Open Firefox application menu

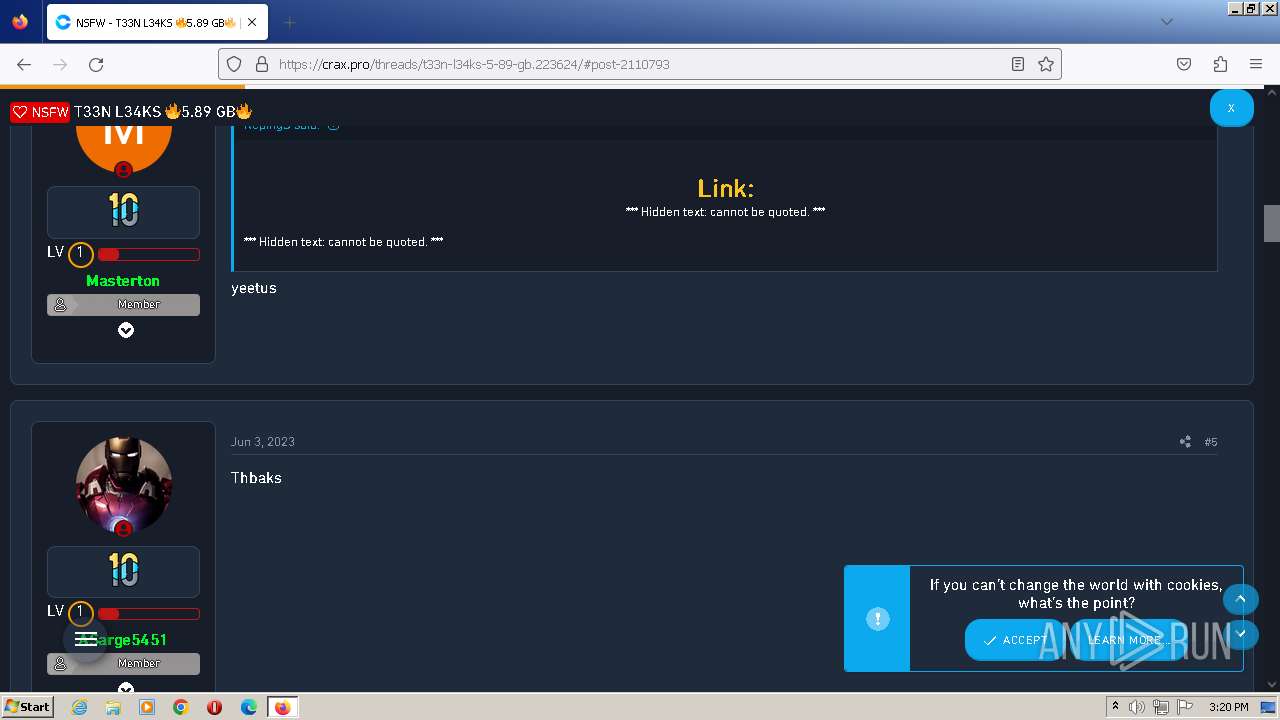(1256, 64)
